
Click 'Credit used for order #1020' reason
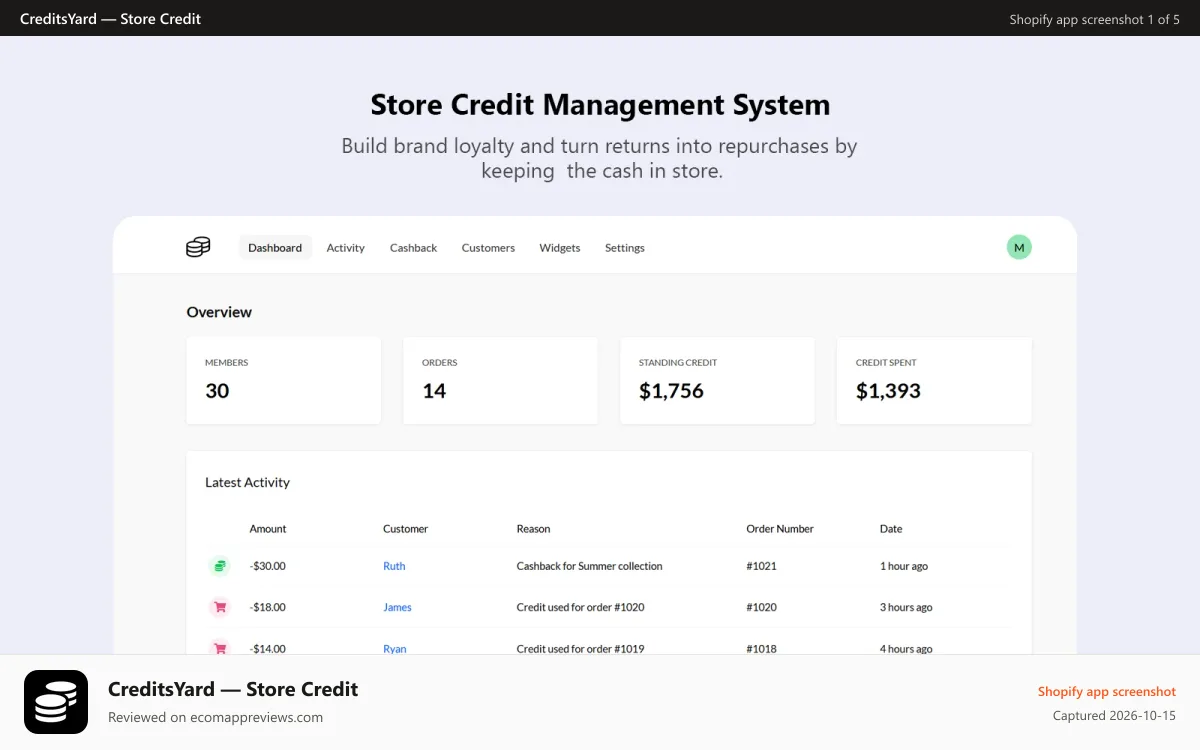[581, 607]
